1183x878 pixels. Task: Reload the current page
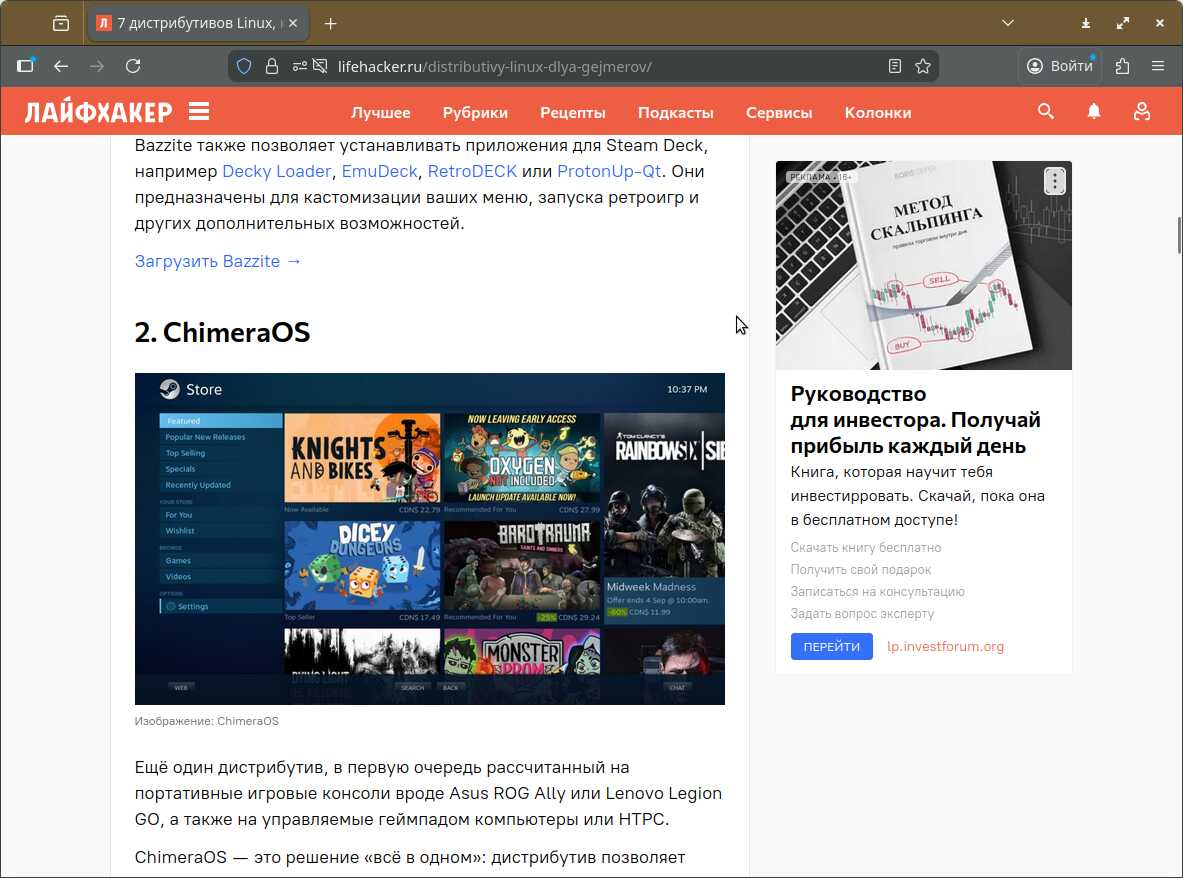[133, 66]
